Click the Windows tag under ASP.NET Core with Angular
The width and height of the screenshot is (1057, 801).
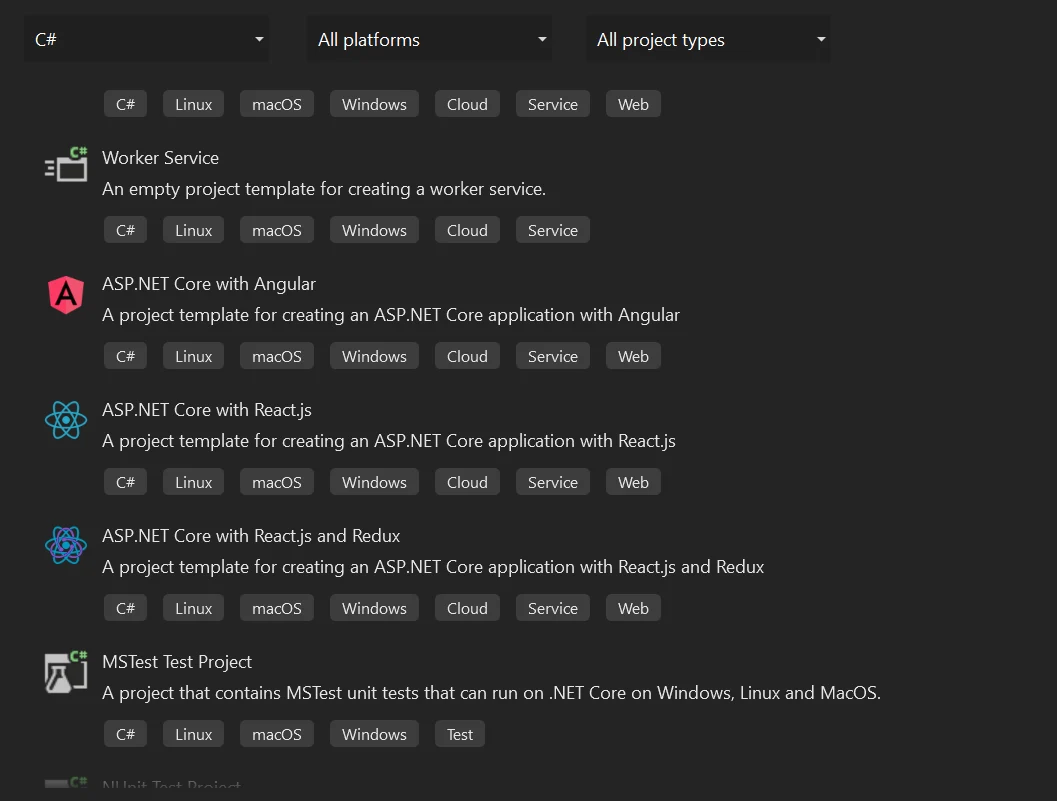[x=374, y=356]
